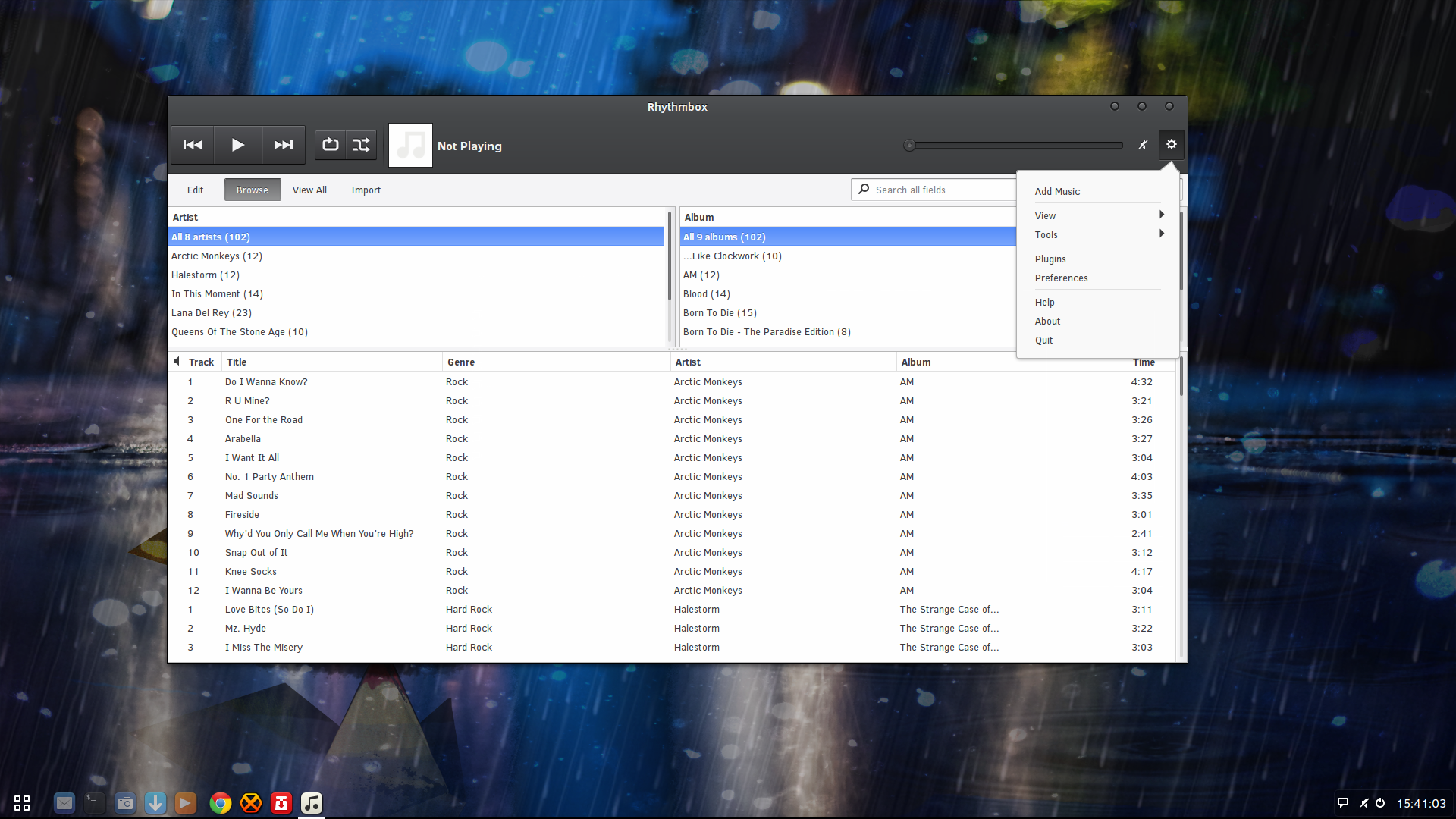Close the gear settings menu button
The width and height of the screenshot is (1456, 819).
tap(1172, 144)
